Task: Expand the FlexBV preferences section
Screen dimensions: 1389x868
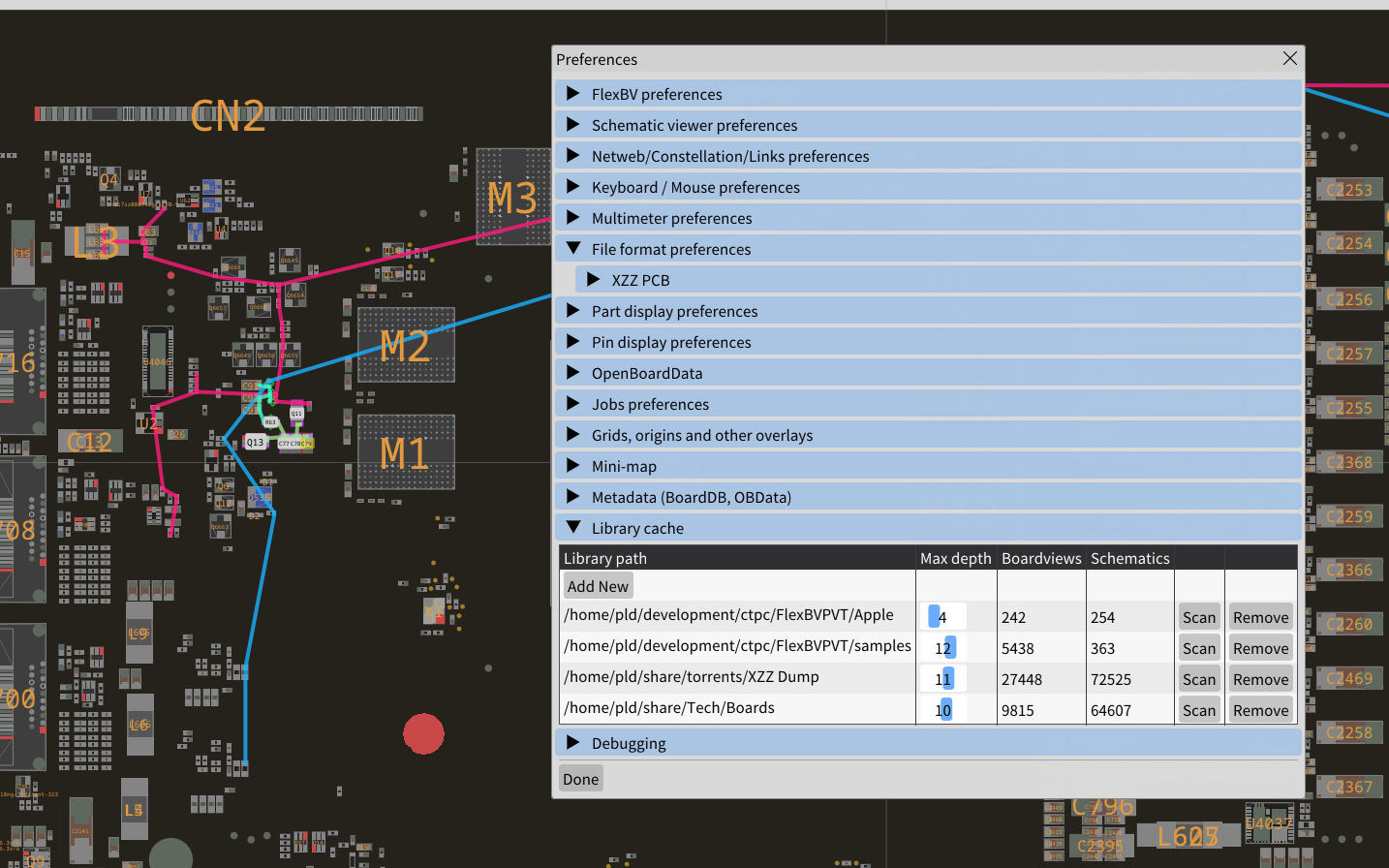Action: click(657, 94)
